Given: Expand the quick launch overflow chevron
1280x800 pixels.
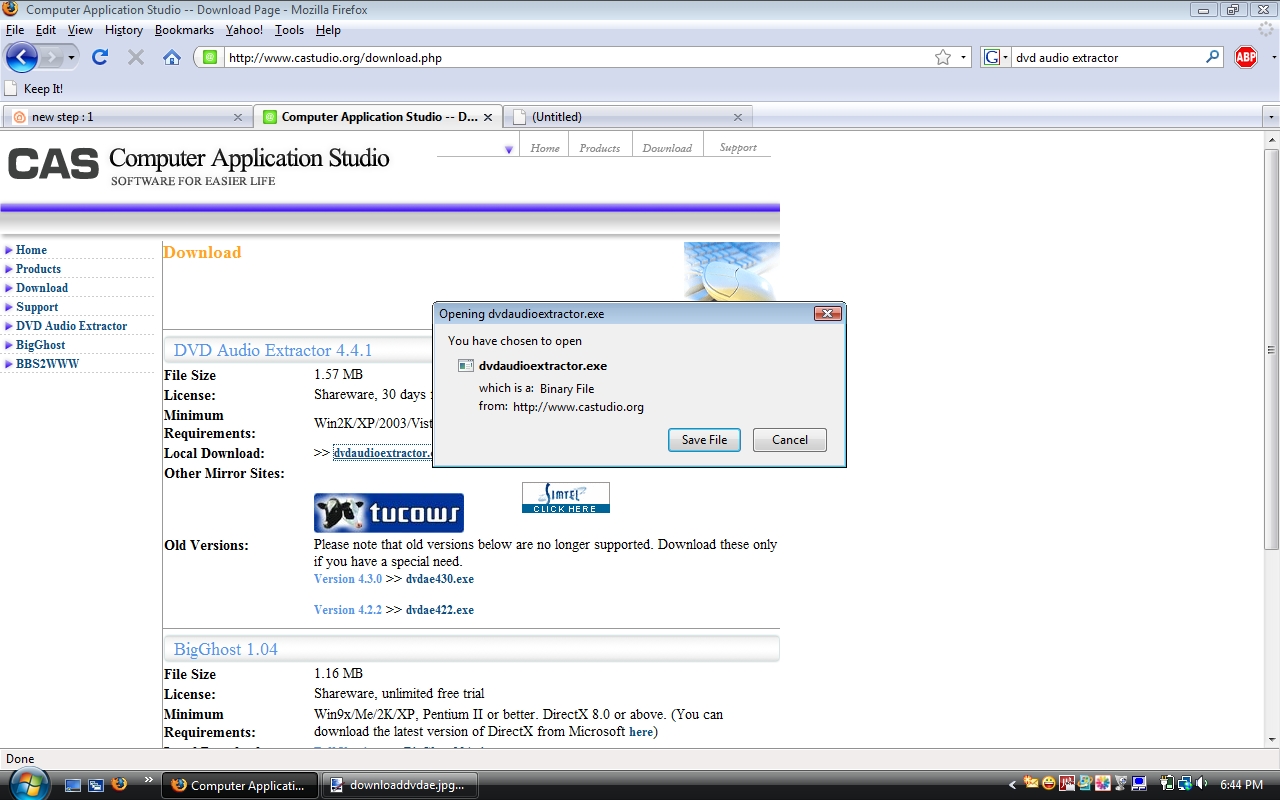Looking at the screenshot, I should (149, 779).
